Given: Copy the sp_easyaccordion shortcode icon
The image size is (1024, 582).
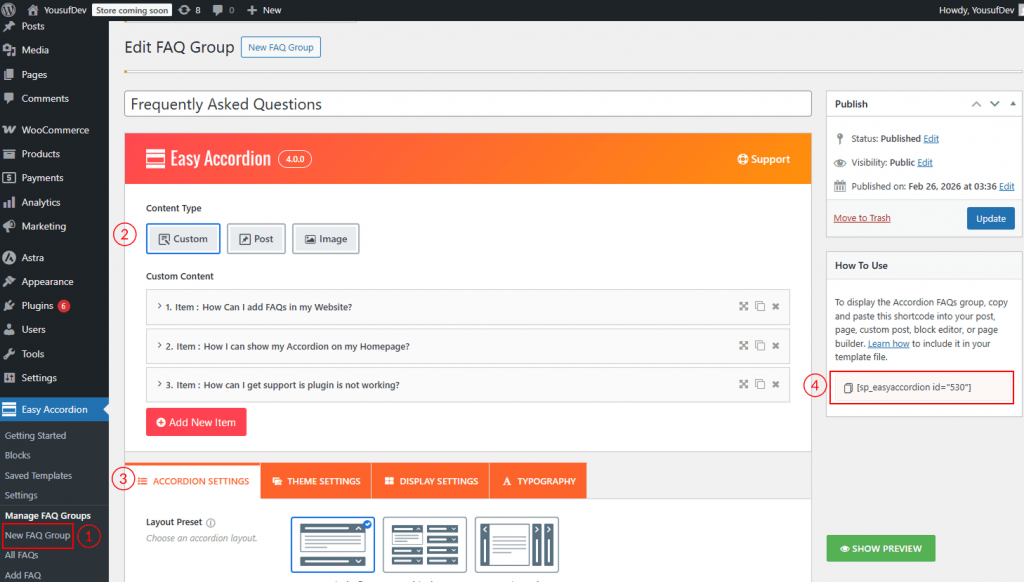Looking at the screenshot, I should point(848,387).
